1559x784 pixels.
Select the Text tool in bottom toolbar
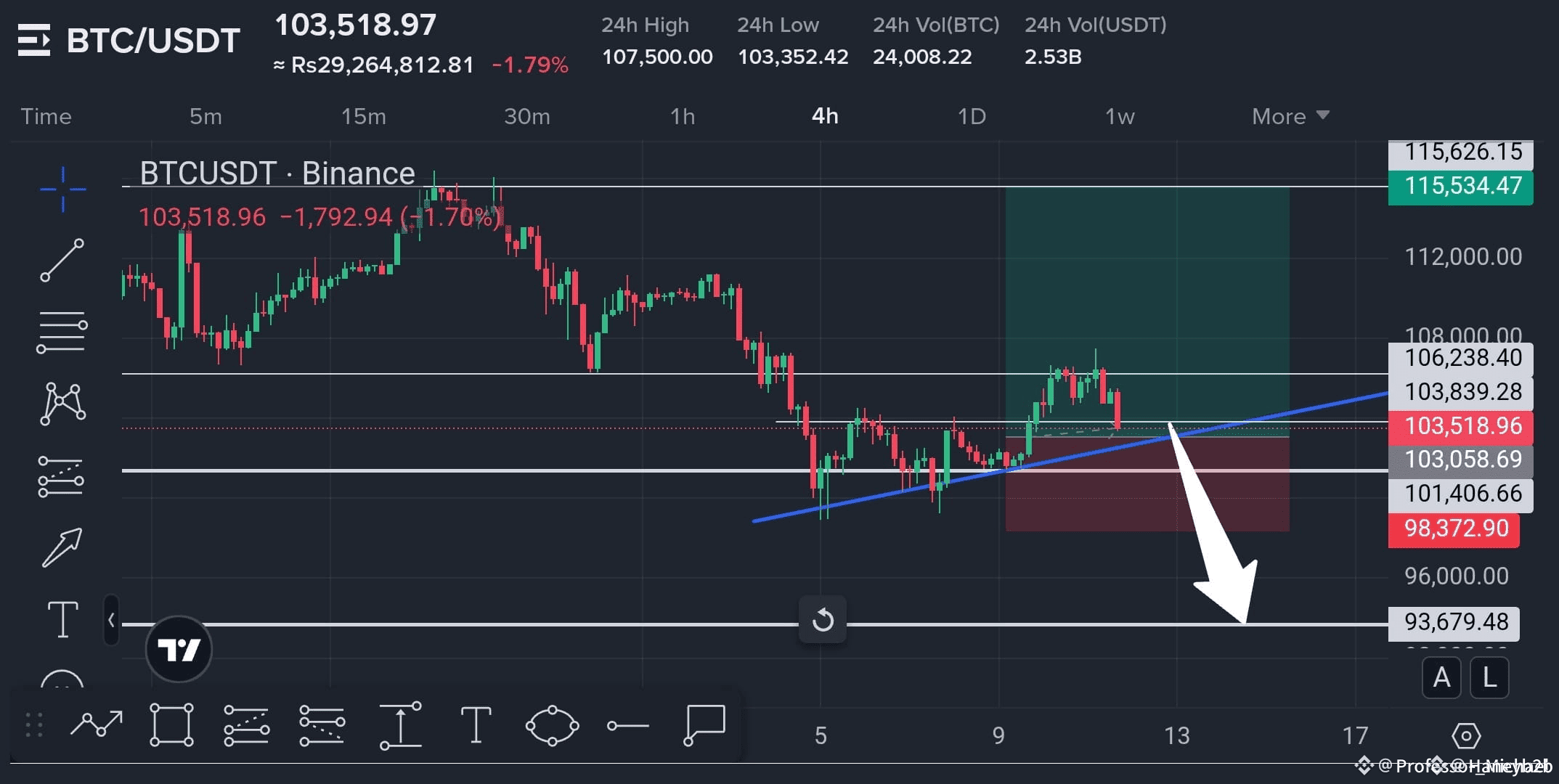point(476,724)
